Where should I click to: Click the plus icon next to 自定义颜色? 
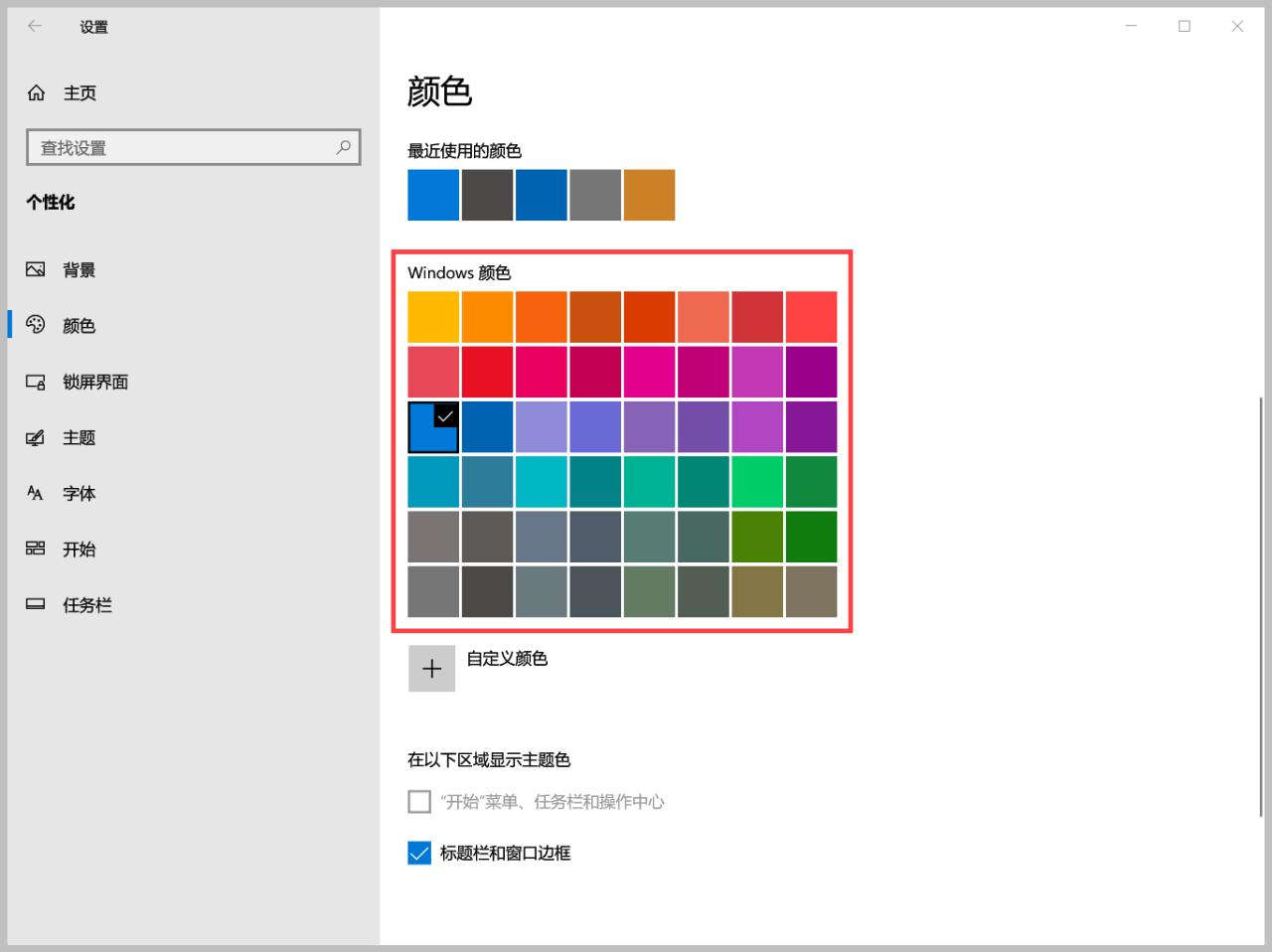[x=431, y=668]
